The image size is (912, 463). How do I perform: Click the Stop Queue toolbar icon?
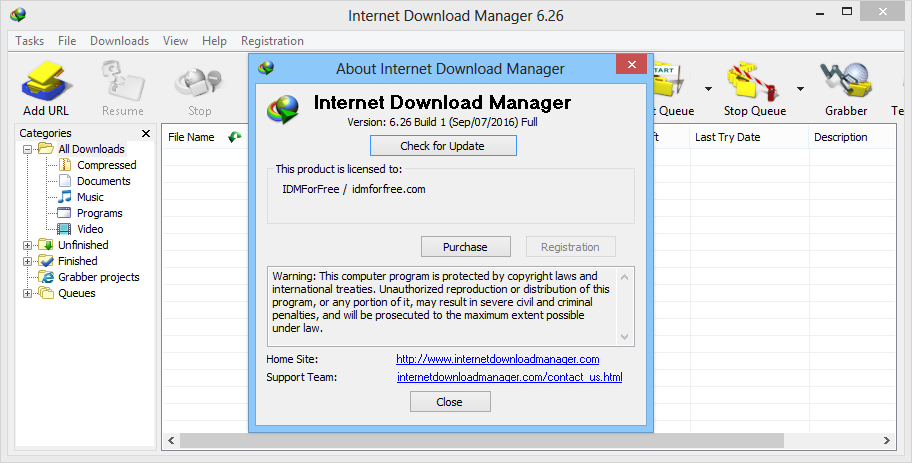(x=754, y=82)
